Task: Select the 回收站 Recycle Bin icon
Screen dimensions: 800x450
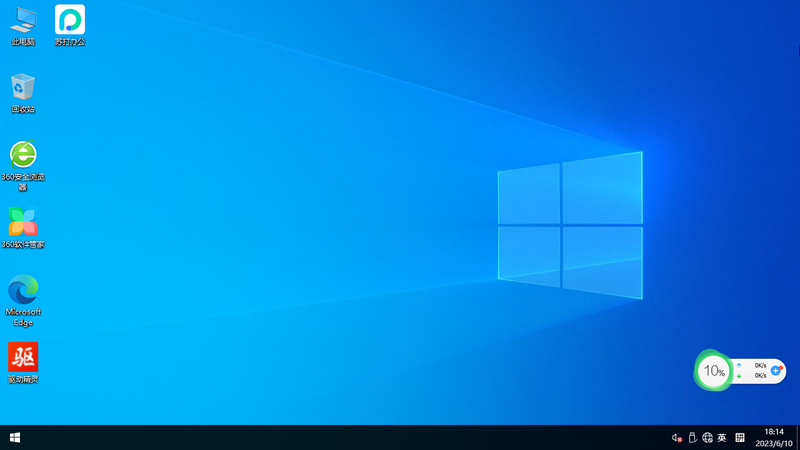Action: (23, 94)
